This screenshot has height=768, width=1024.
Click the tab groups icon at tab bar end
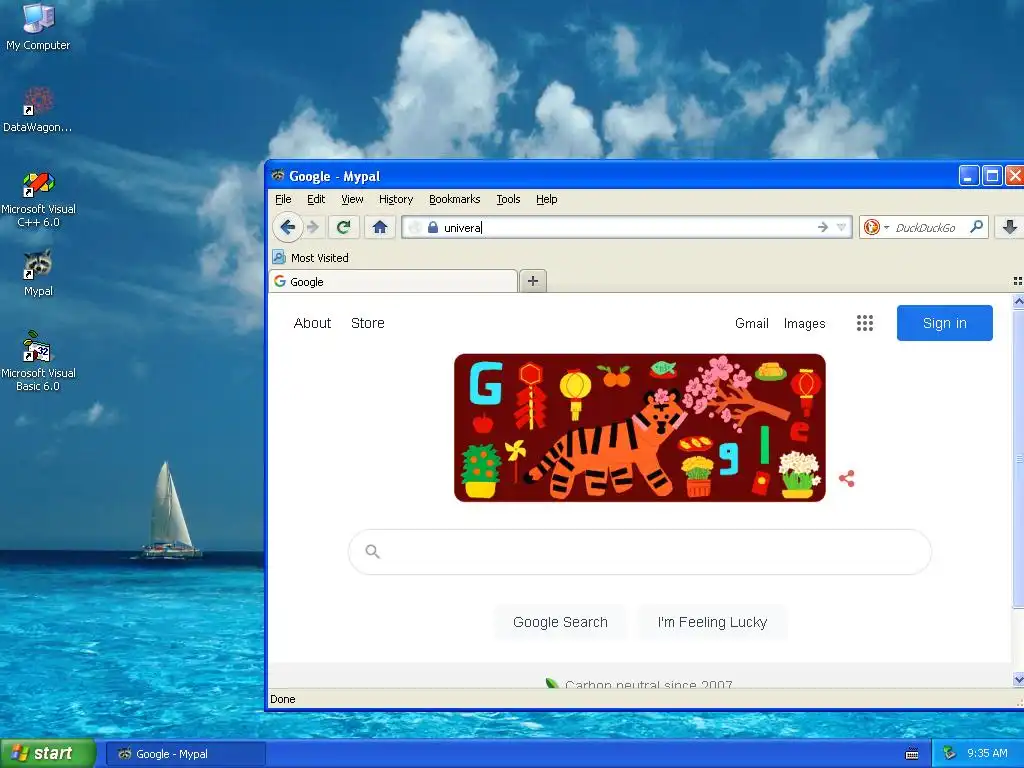[x=1017, y=281]
